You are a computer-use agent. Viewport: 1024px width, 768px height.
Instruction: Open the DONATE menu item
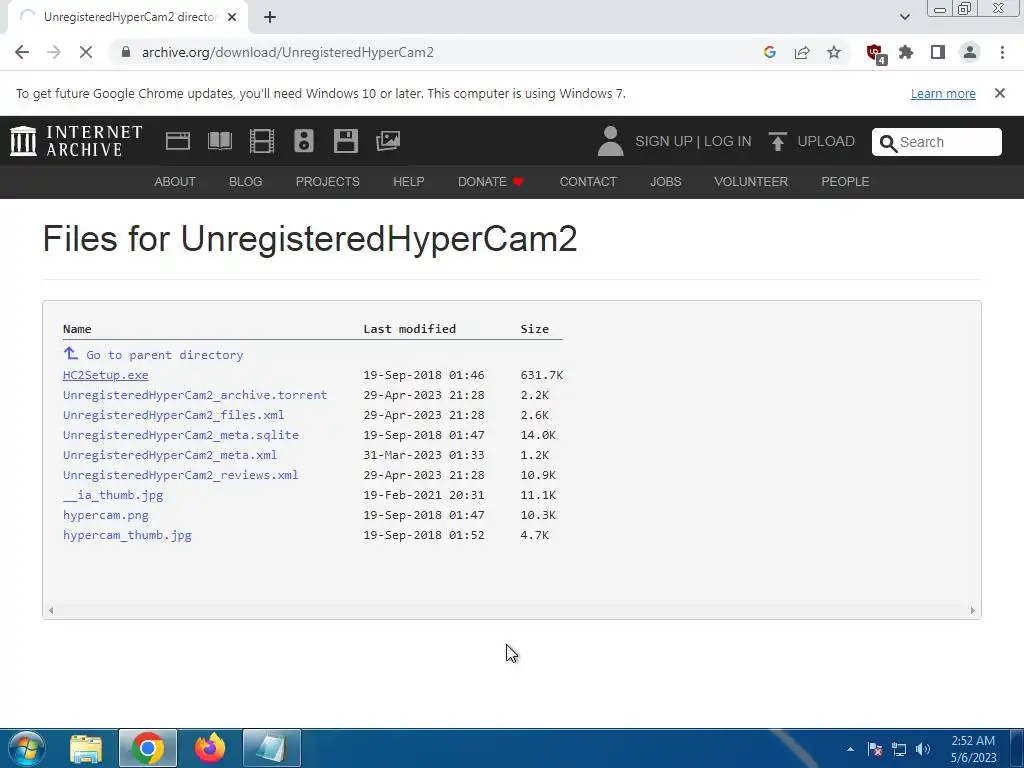pos(490,182)
